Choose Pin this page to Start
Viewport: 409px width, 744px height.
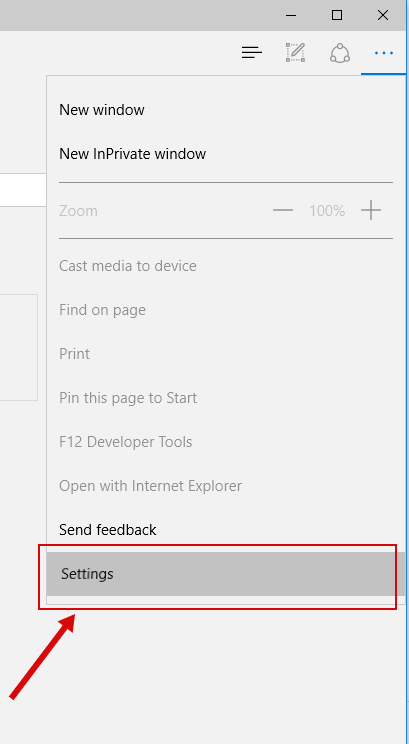pos(128,398)
